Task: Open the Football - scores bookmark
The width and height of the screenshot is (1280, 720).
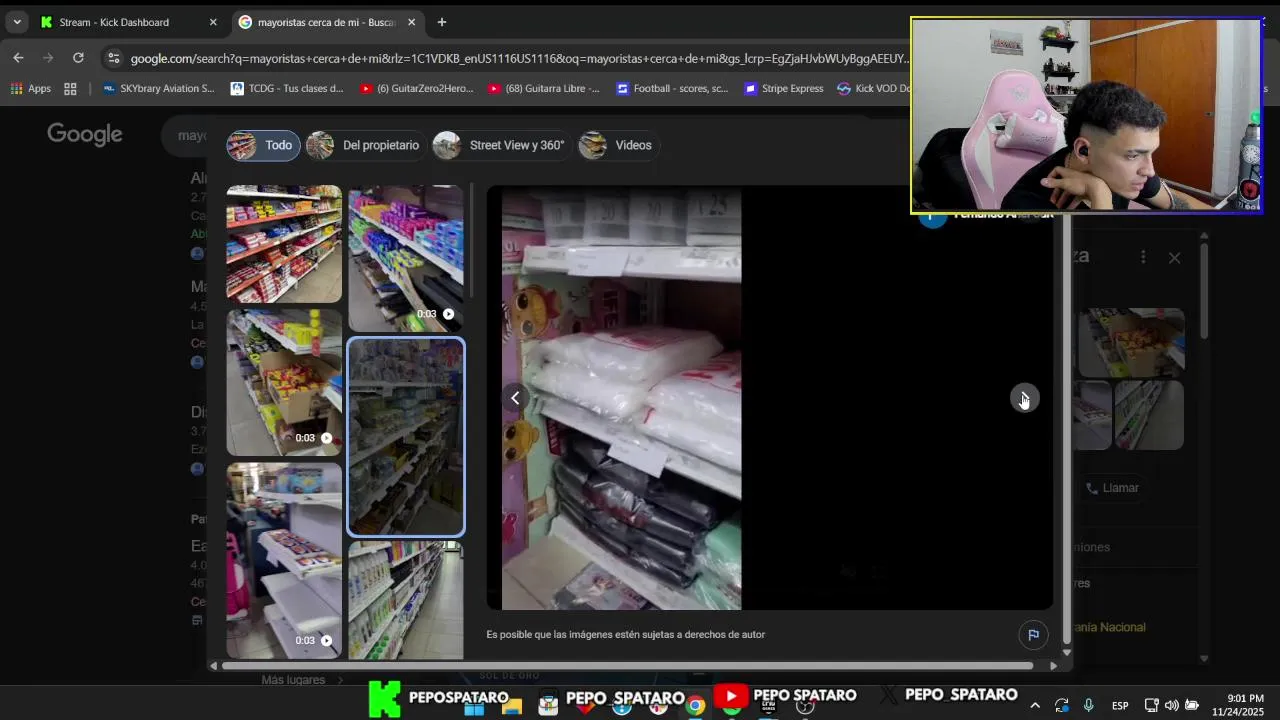Action: (x=672, y=88)
